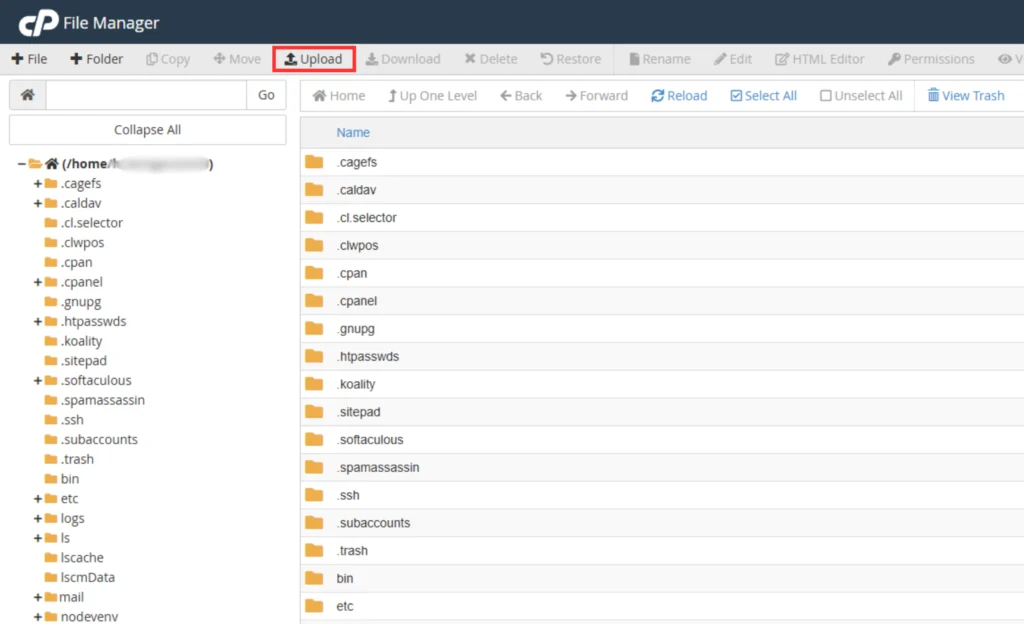Expand .caldav in the folder tree
This screenshot has height=624, width=1024.
tap(38, 203)
